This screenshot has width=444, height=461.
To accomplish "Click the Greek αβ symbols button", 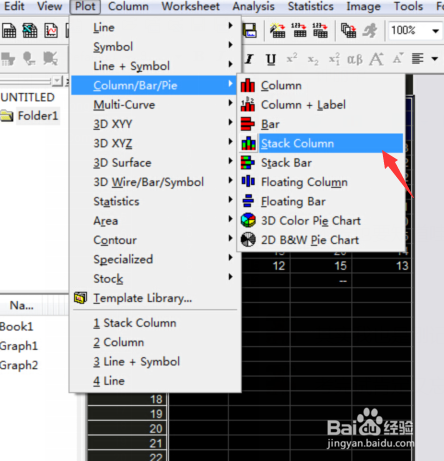I will (x=355, y=59).
